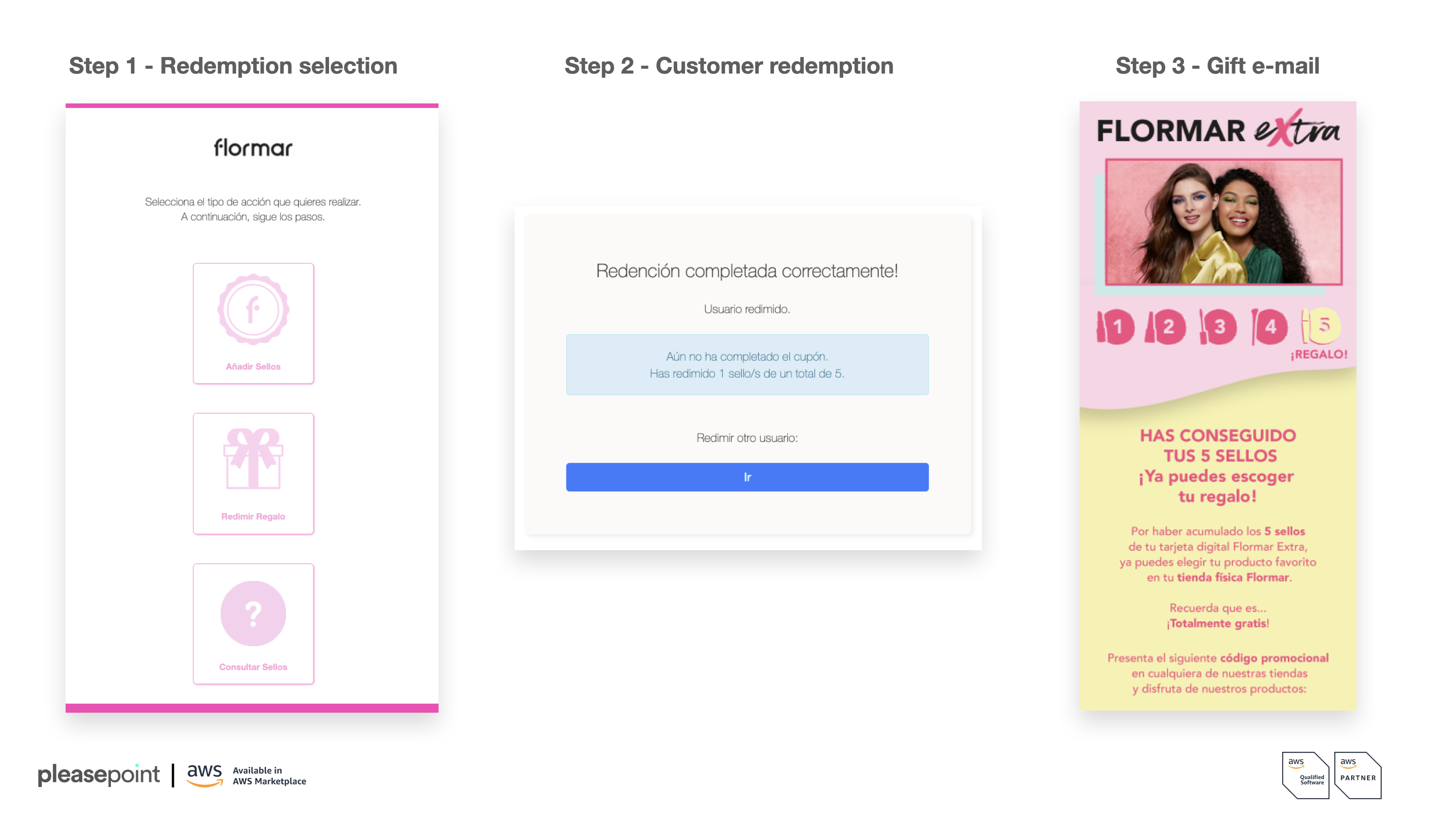Click the flormar logo

pyautogui.click(x=253, y=148)
